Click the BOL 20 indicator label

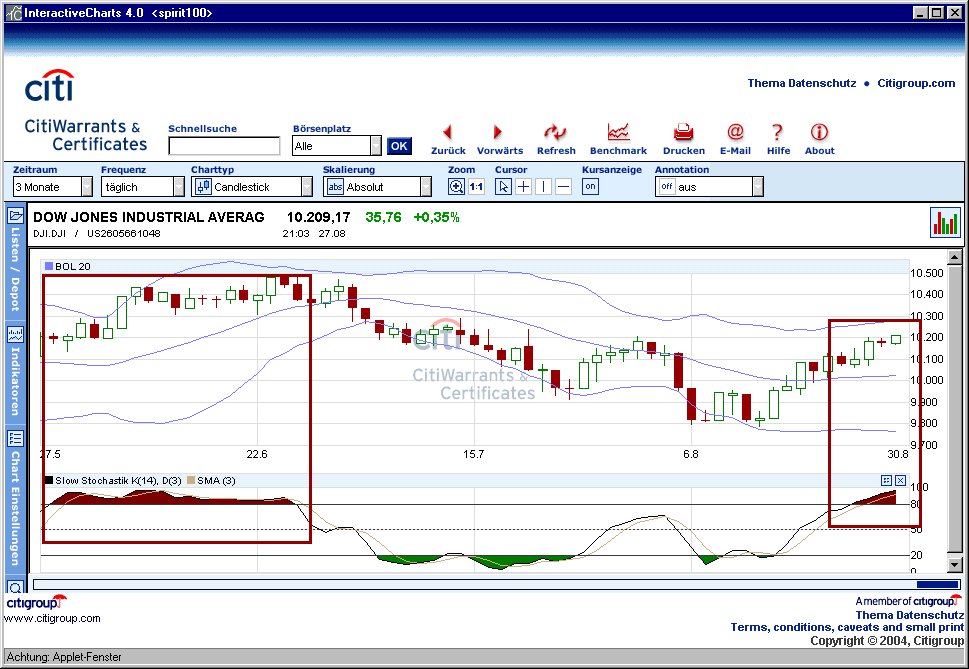pyautogui.click(x=72, y=266)
